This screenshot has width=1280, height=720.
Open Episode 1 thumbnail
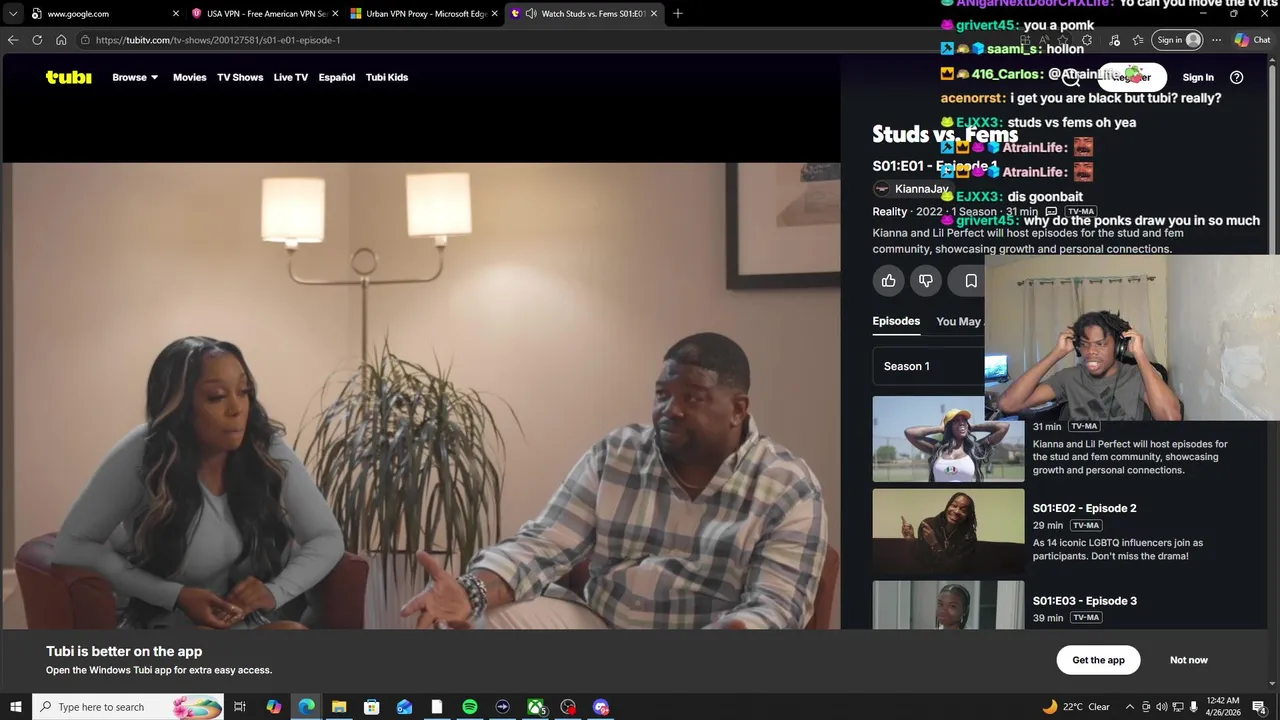coord(948,439)
